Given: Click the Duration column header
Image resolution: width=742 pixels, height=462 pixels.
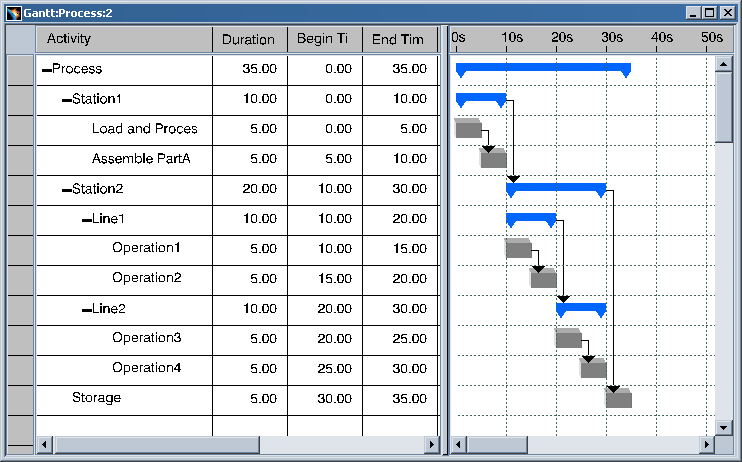Looking at the screenshot, I should coord(249,40).
